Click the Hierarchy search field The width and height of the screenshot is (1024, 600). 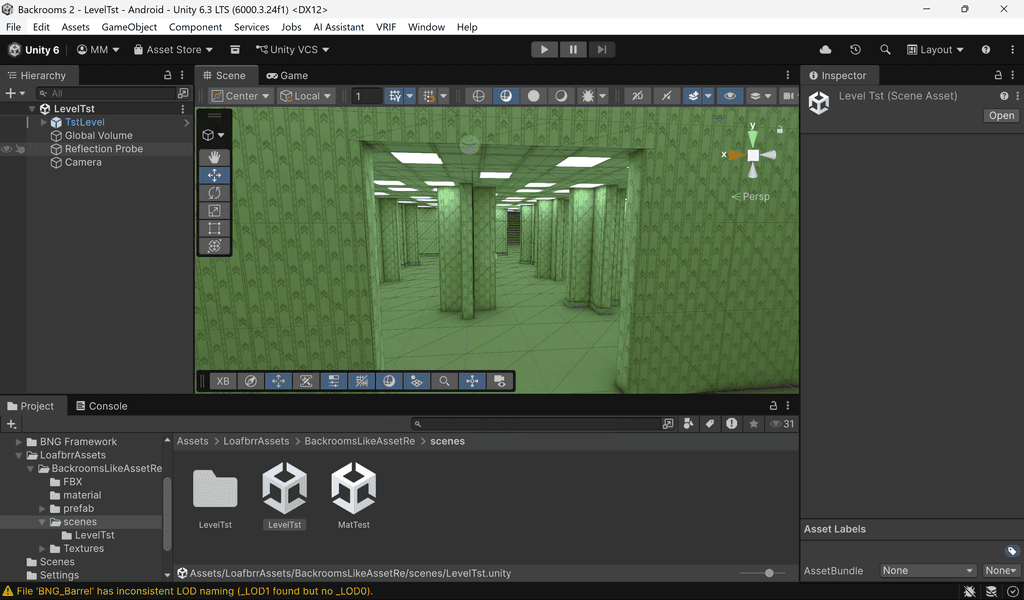coord(106,93)
